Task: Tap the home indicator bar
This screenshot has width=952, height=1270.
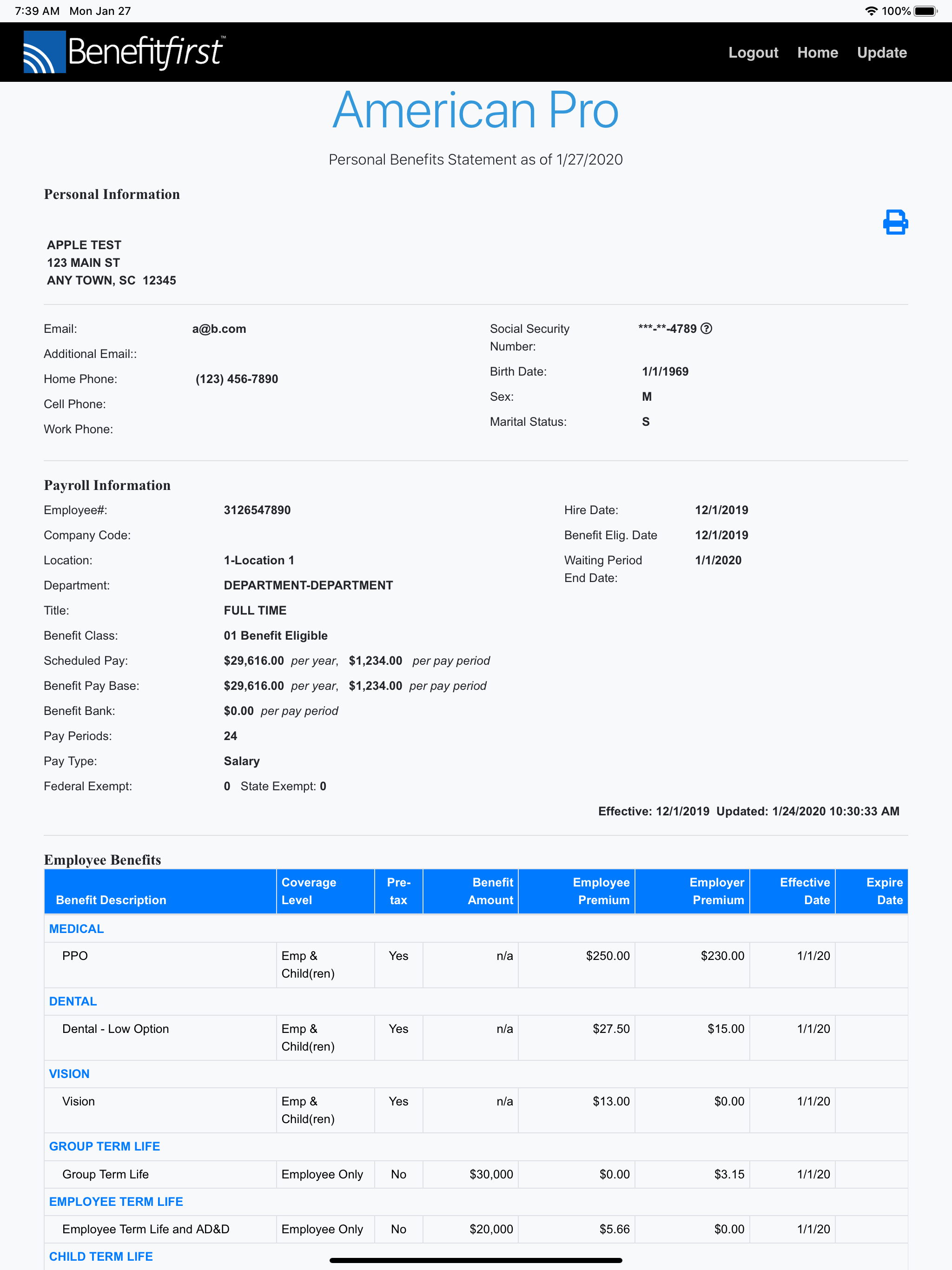Action: click(x=476, y=1260)
